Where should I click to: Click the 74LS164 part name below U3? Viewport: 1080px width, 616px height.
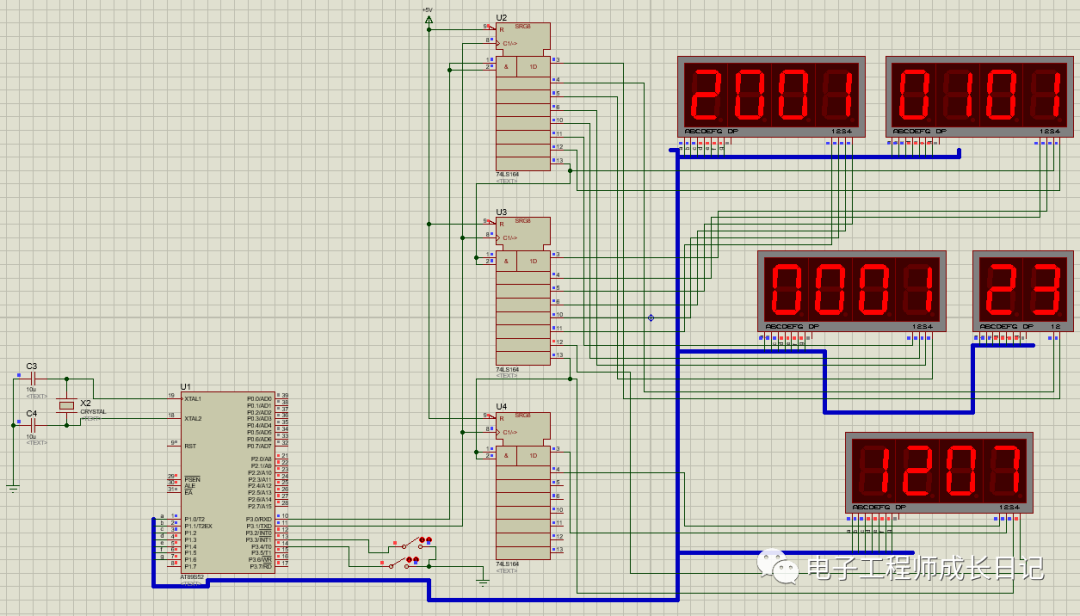[x=508, y=370]
